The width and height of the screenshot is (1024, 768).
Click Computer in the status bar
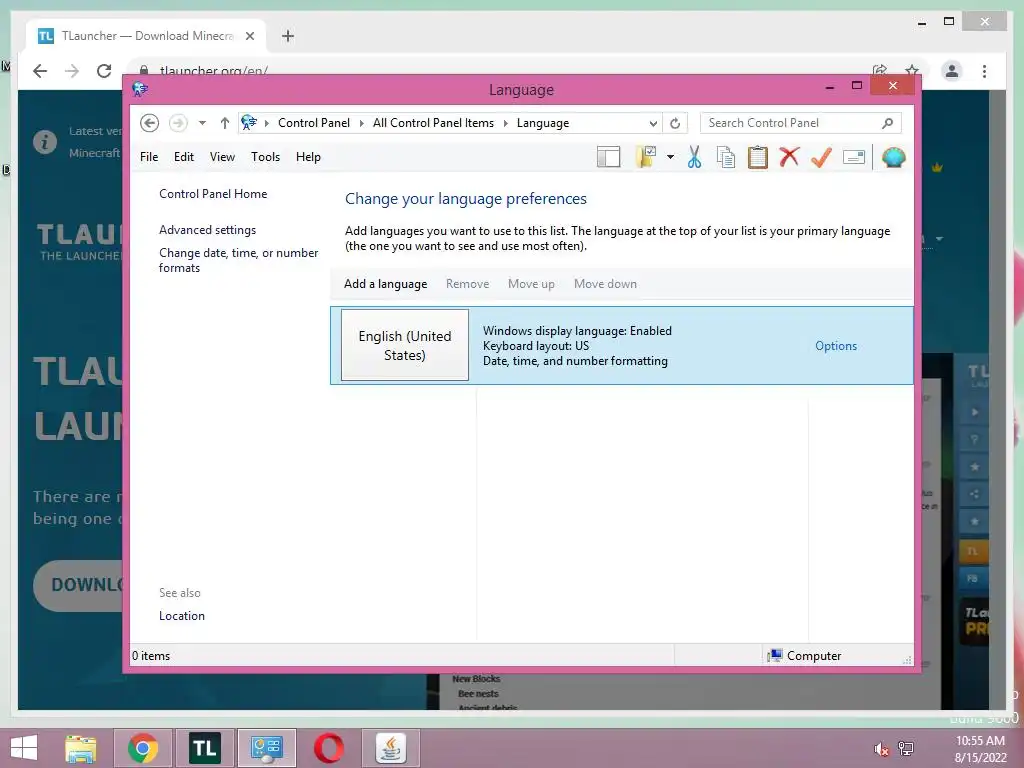pos(805,656)
